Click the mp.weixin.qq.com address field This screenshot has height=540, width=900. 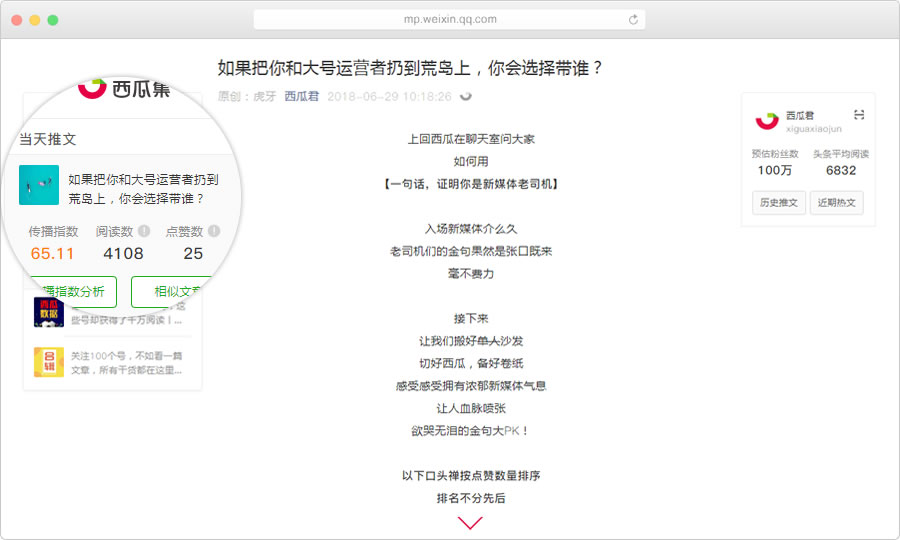click(x=449, y=20)
